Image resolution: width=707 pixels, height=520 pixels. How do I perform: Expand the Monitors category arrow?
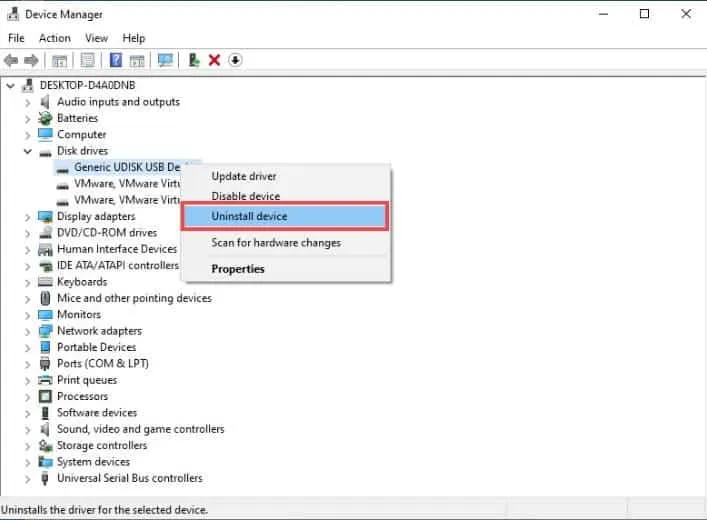tap(28, 315)
